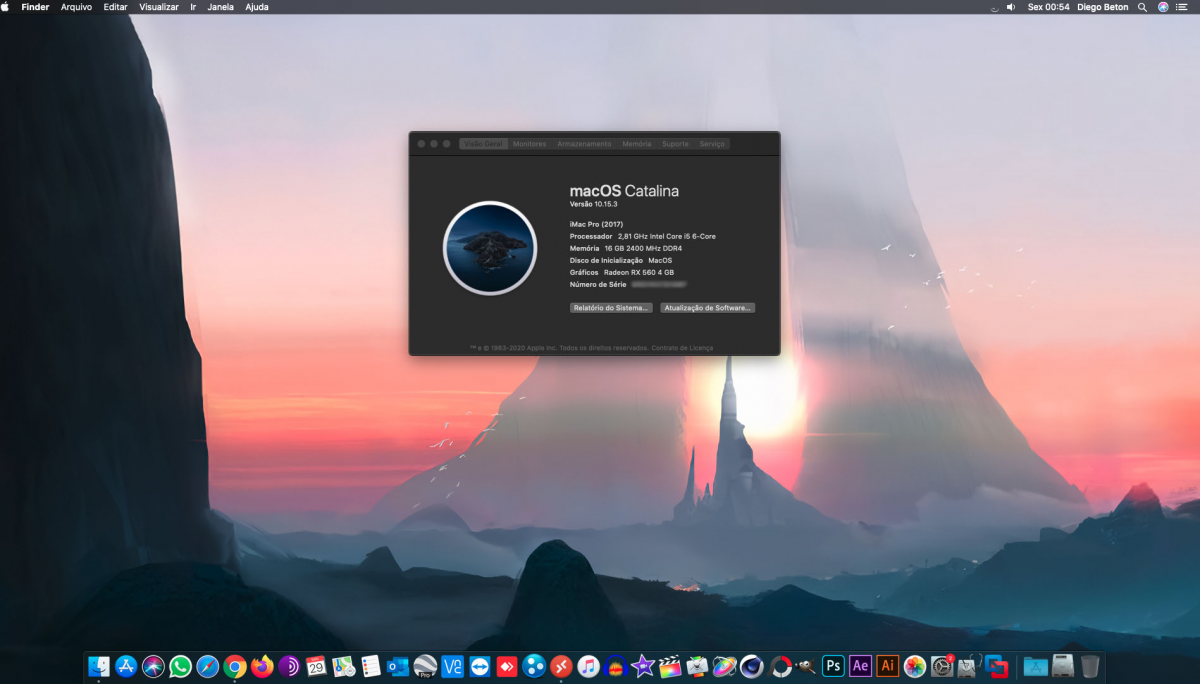Click the Versão 10.15.3 text
This screenshot has height=684, width=1200.
click(x=593, y=204)
